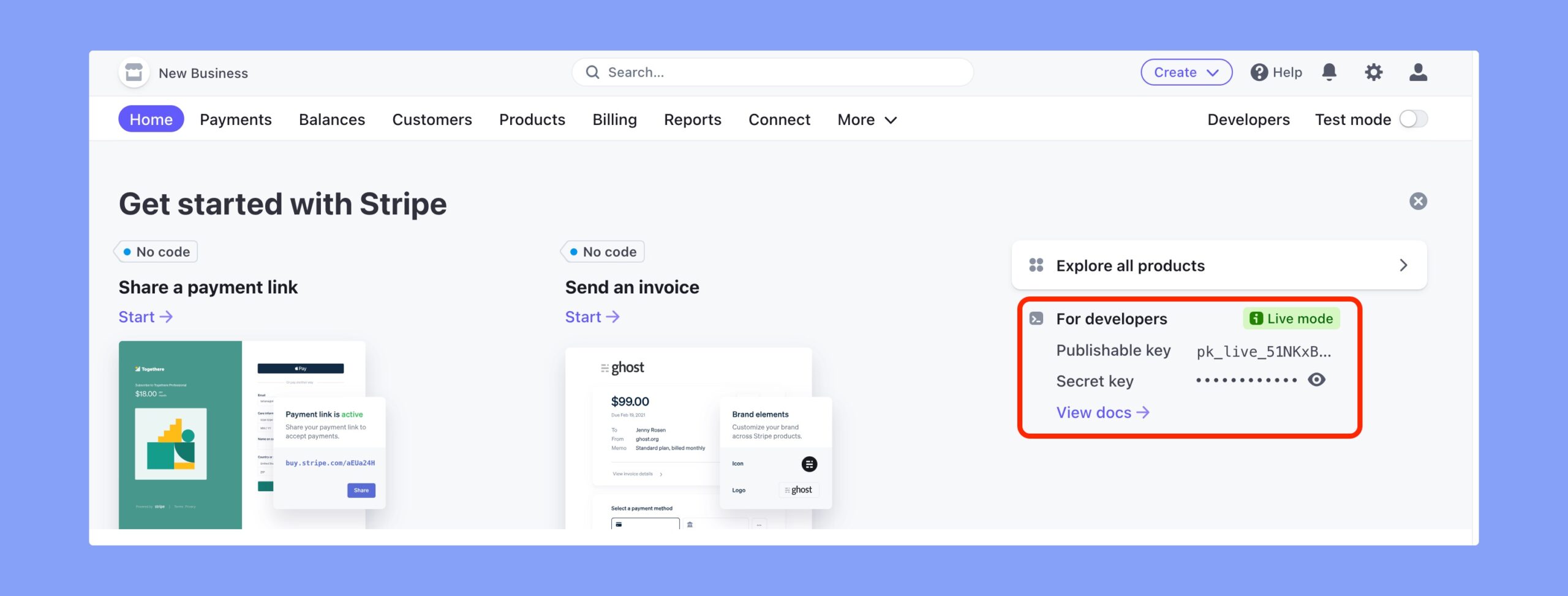Screen dimensions: 1568x596
Task: Click the Share a payment link heading
Action: click(208, 287)
